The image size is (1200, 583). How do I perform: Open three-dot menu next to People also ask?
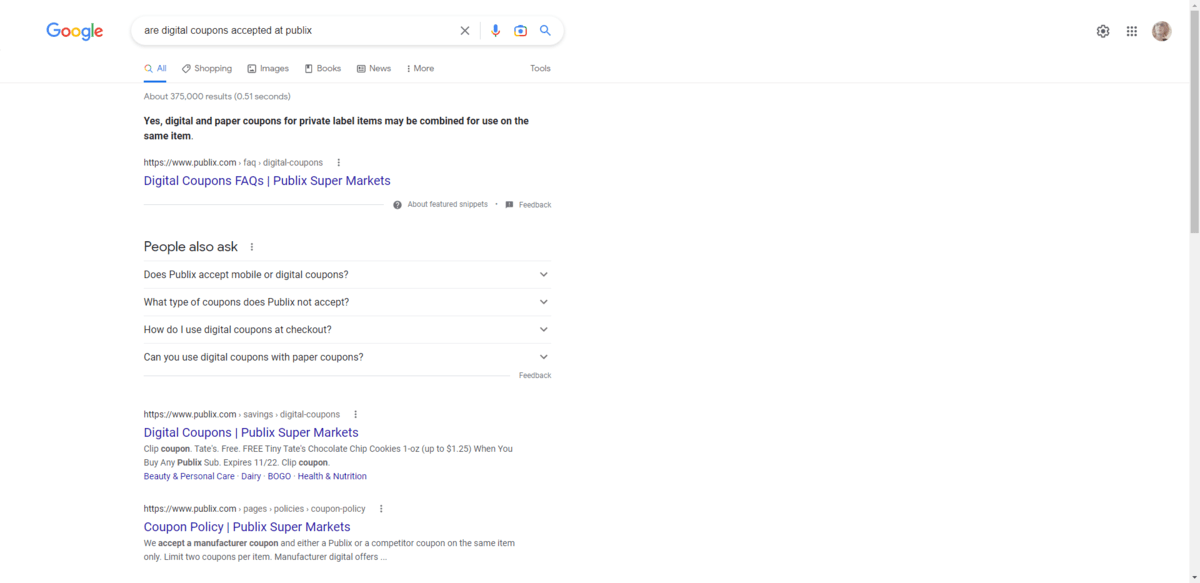pos(252,247)
